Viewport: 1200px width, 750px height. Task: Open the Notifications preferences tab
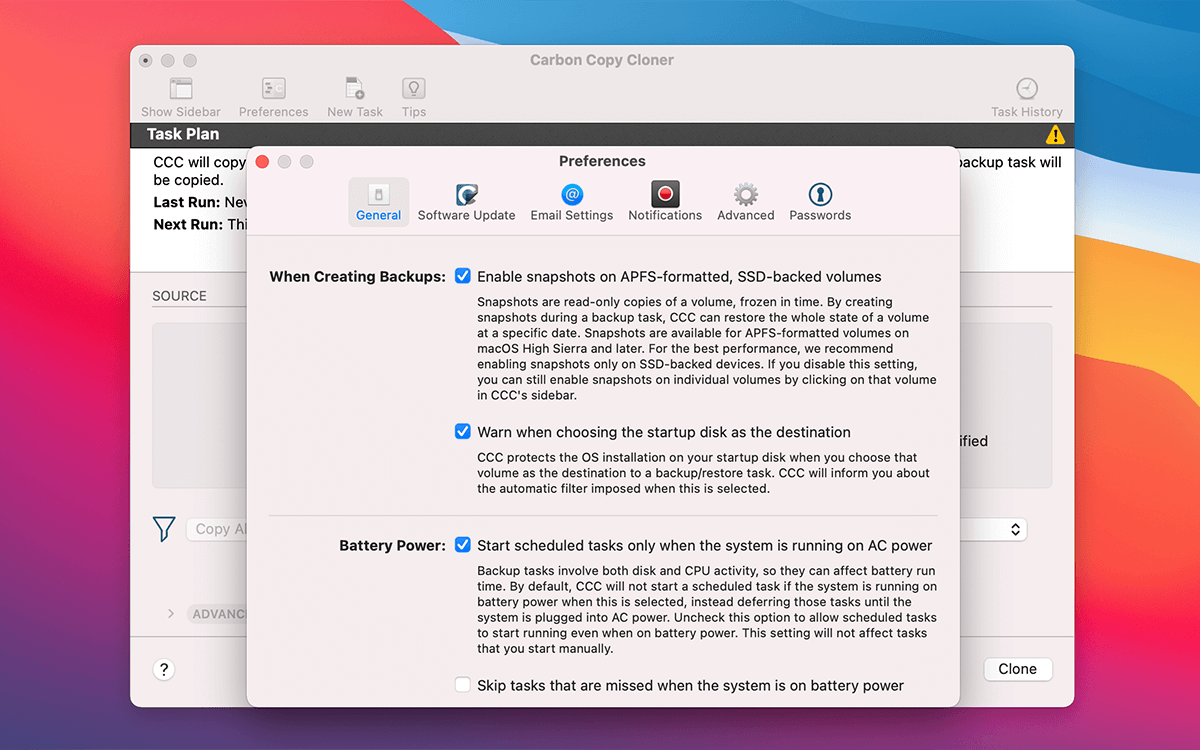[665, 202]
